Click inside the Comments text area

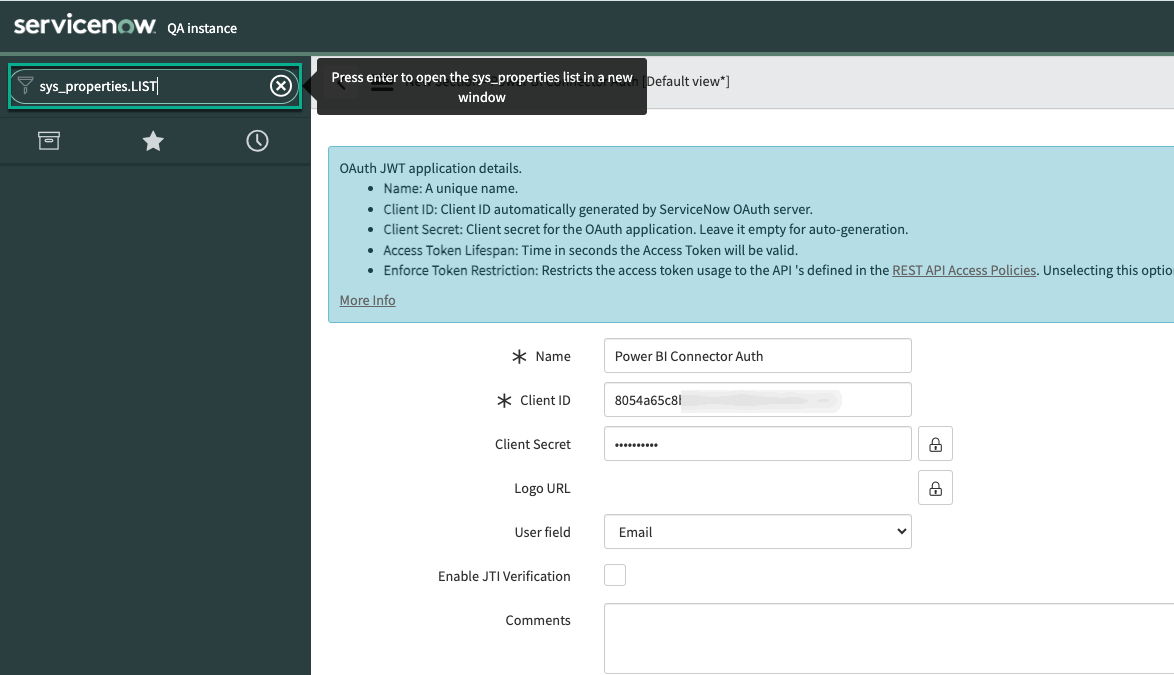(x=888, y=638)
